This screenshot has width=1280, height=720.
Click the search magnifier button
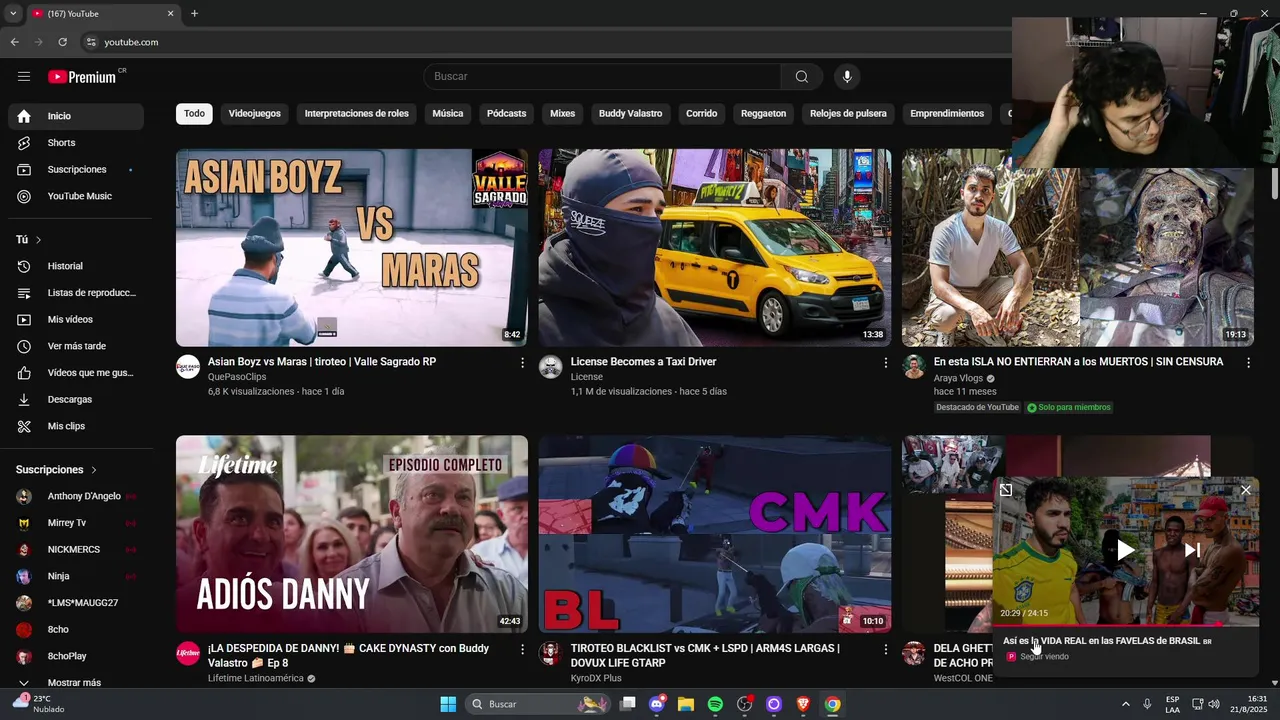(801, 77)
